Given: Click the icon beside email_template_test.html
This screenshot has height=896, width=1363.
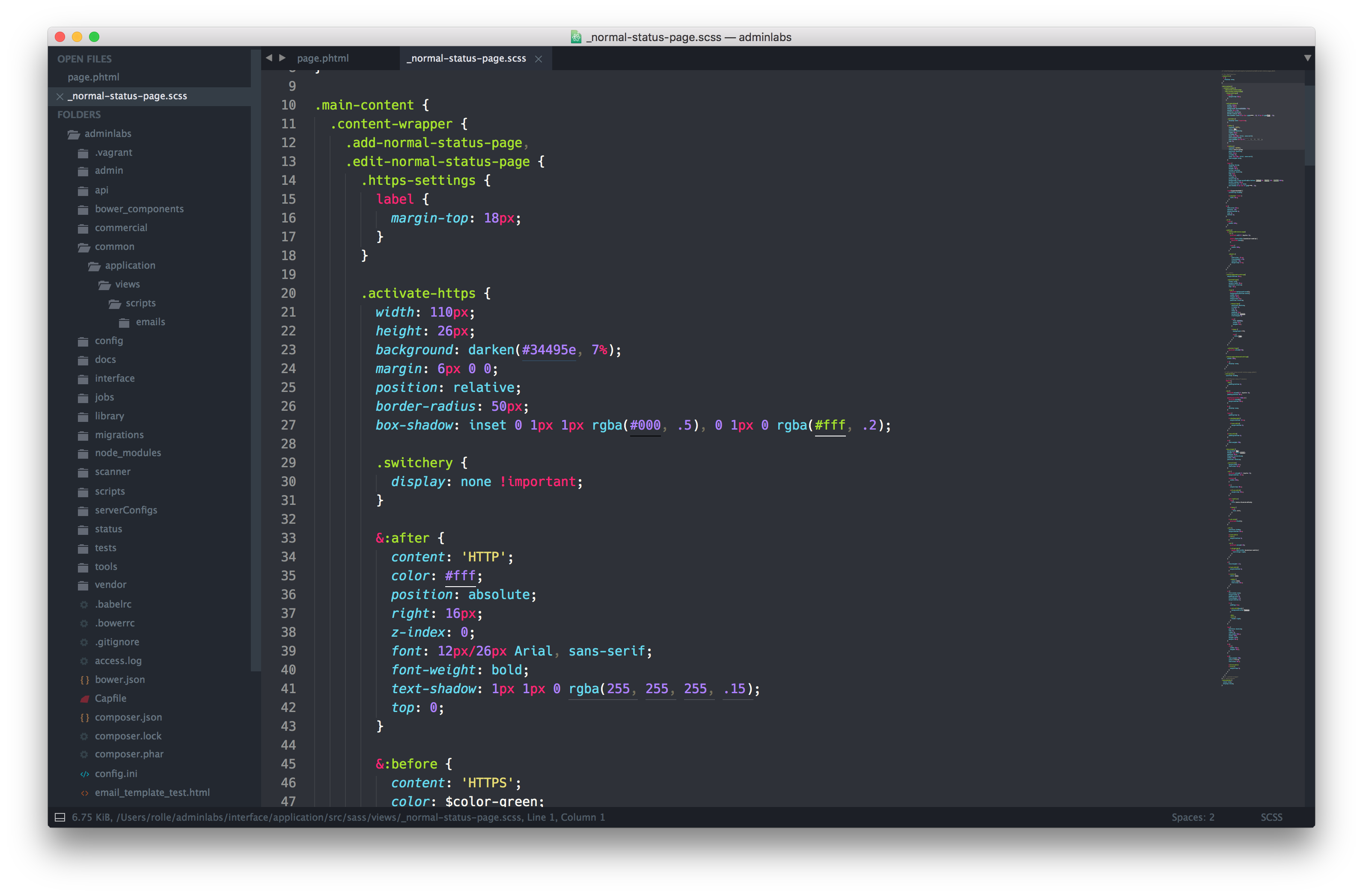Looking at the screenshot, I should [84, 792].
